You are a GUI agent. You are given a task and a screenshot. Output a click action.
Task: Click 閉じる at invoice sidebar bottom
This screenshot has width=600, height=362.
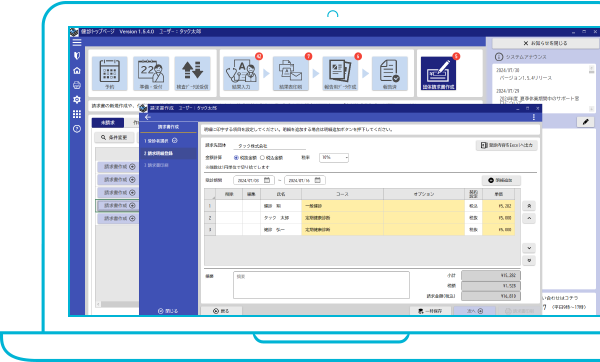[x=168, y=311]
